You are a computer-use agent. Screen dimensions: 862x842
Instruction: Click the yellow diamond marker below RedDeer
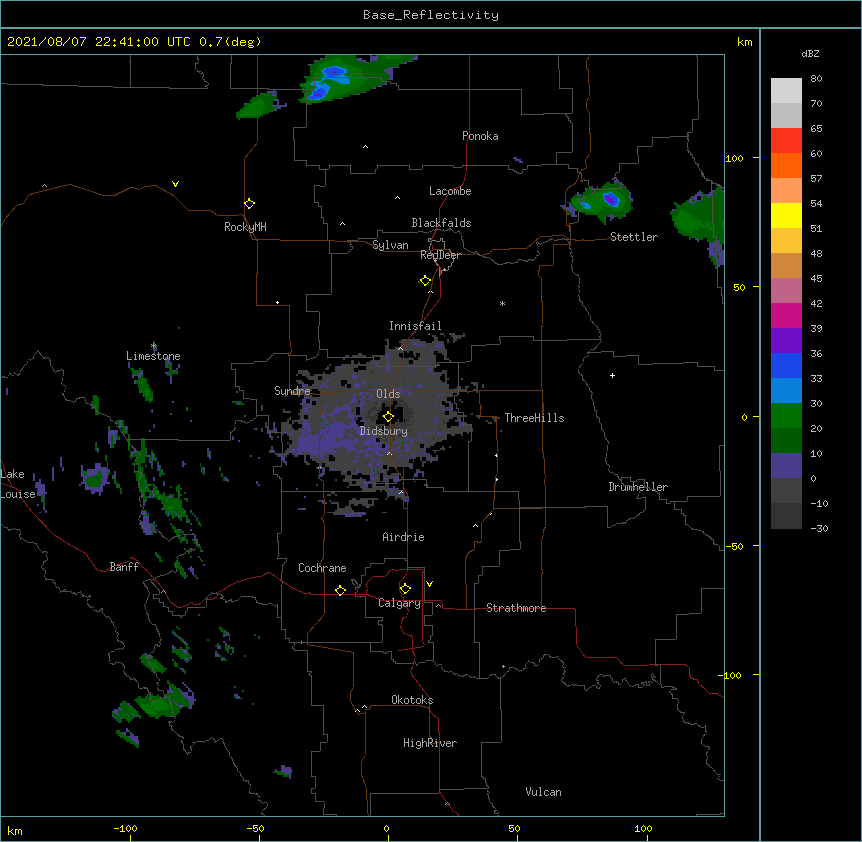[425, 281]
